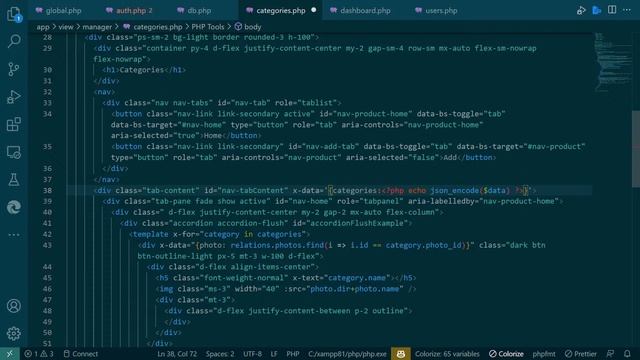Switch to the dashboard.php tab

(x=365, y=11)
